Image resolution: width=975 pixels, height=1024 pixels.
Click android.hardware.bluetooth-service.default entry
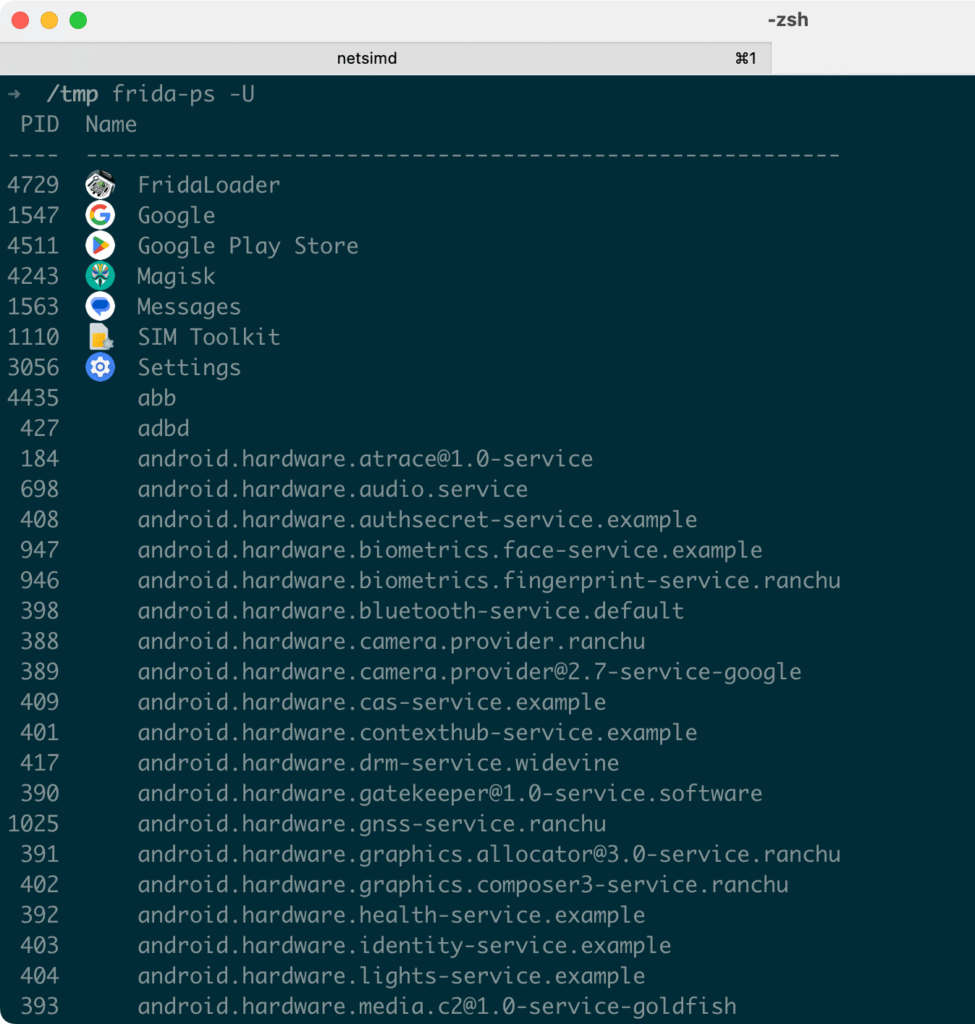coord(410,611)
